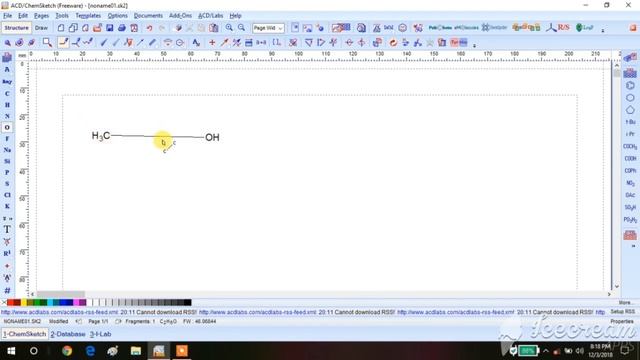Viewport: 640px width, 360px height.
Task: Open the ACD/Labs menu
Action: click(x=211, y=16)
